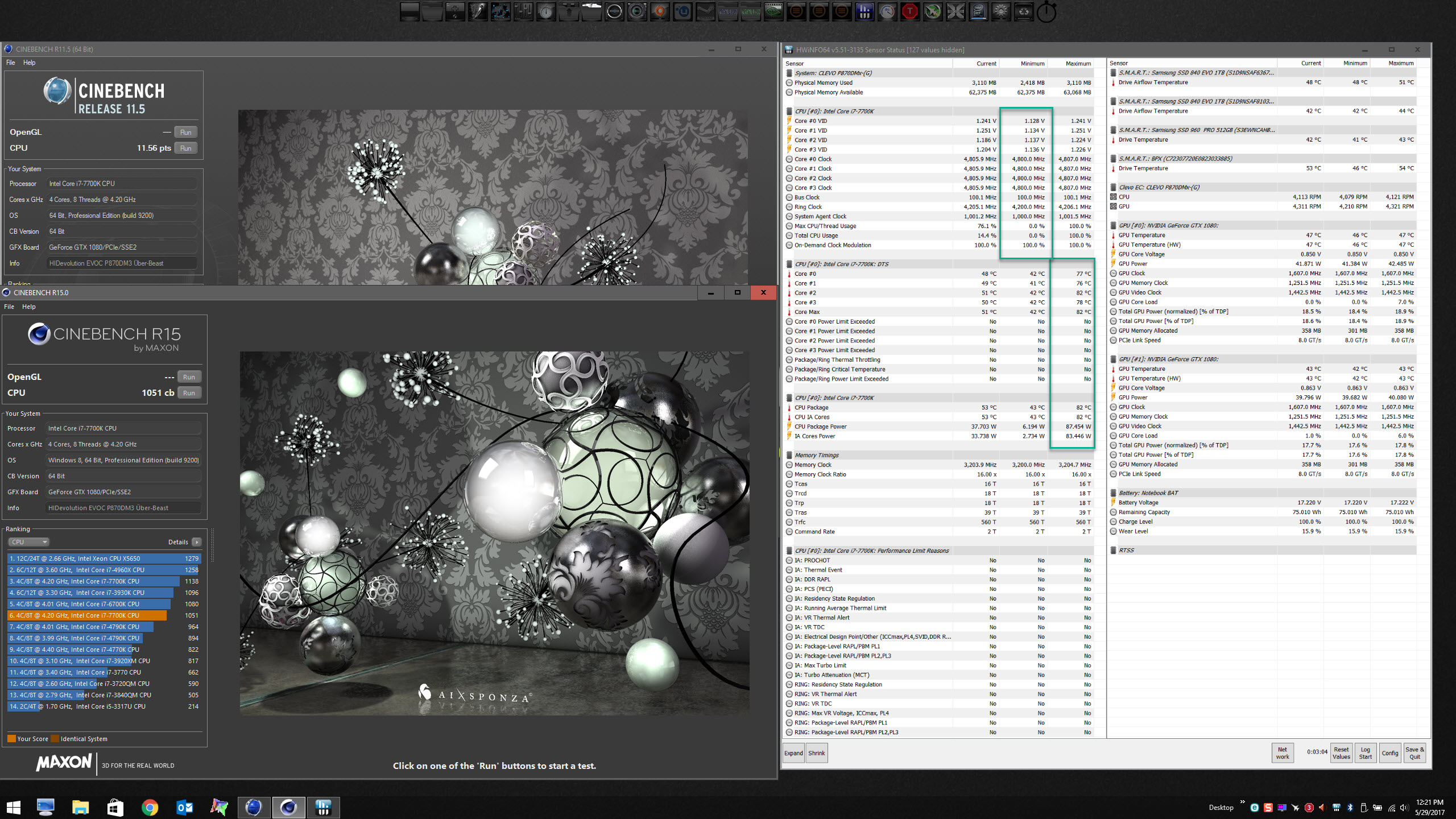Open the Steam dock icon
Image resolution: width=1456 pixels, height=819 pixels.
point(705,11)
